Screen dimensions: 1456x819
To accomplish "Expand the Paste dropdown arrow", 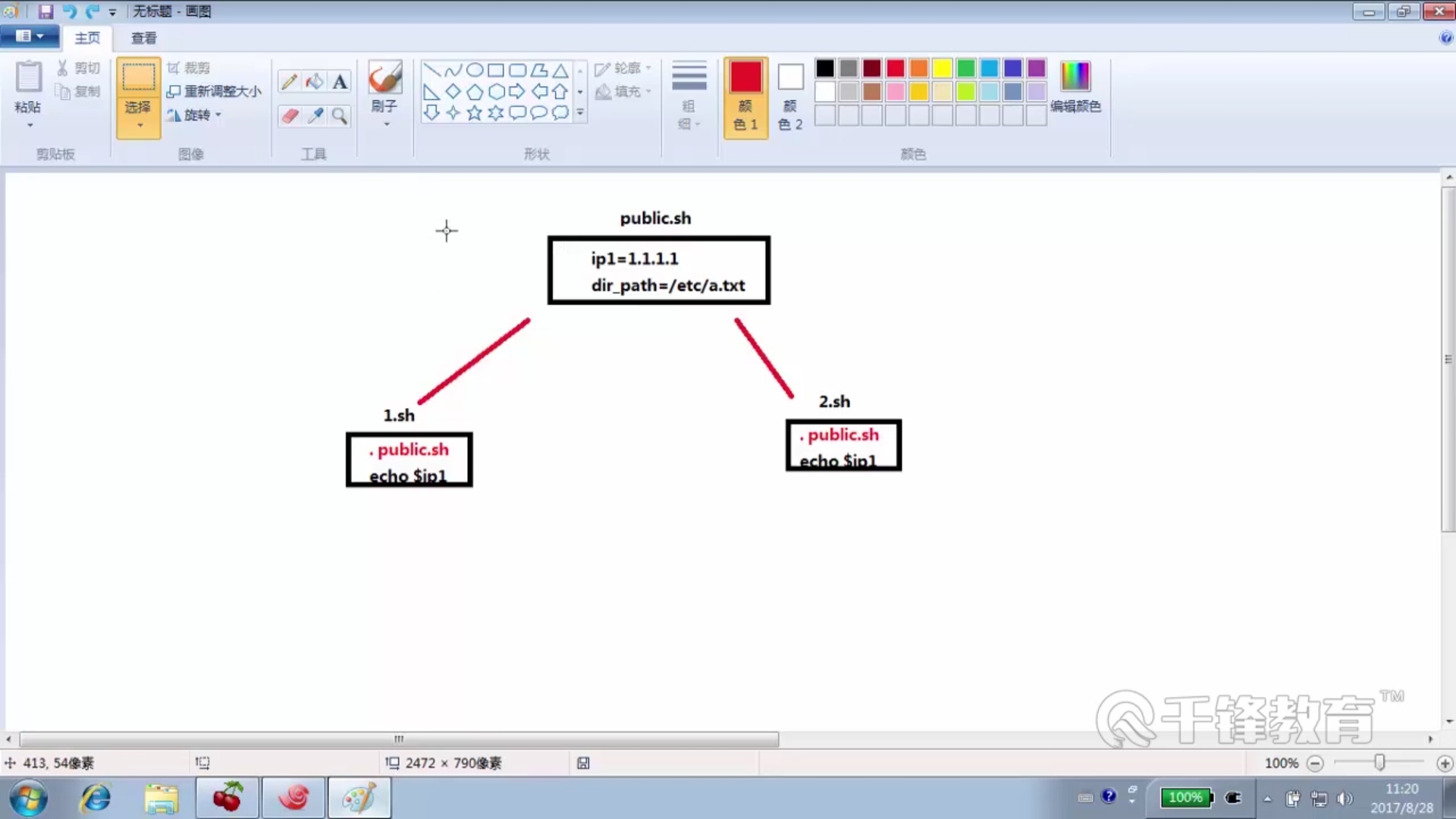I will click(x=30, y=124).
